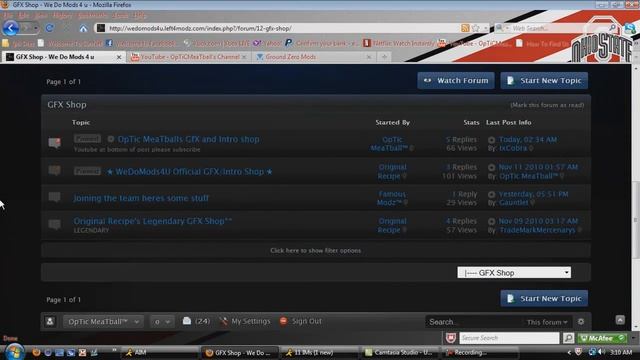Viewport: 640px width, 360px height.
Task: Open the Yahoo bookmark
Action: point(267,43)
